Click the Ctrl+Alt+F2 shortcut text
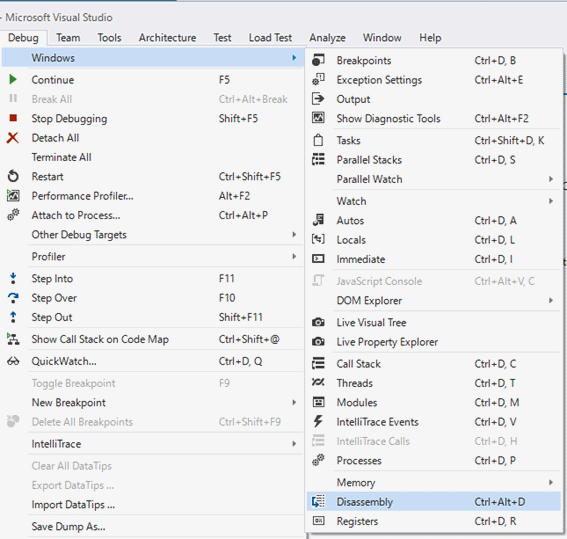567x539 pixels. 501,118
